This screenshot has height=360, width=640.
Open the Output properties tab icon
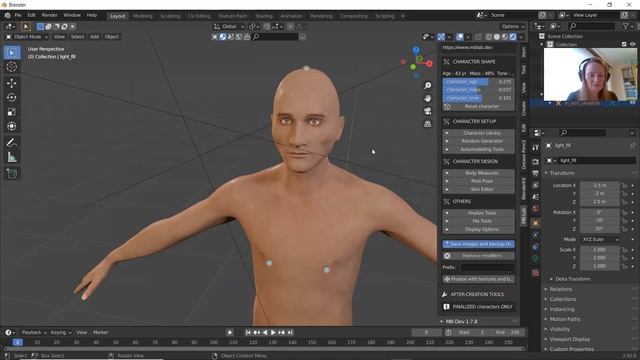pyautogui.click(x=536, y=173)
